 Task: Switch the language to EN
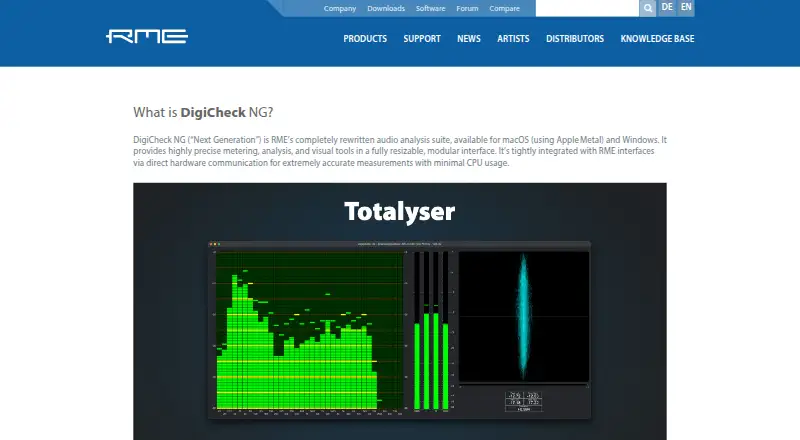tap(686, 8)
